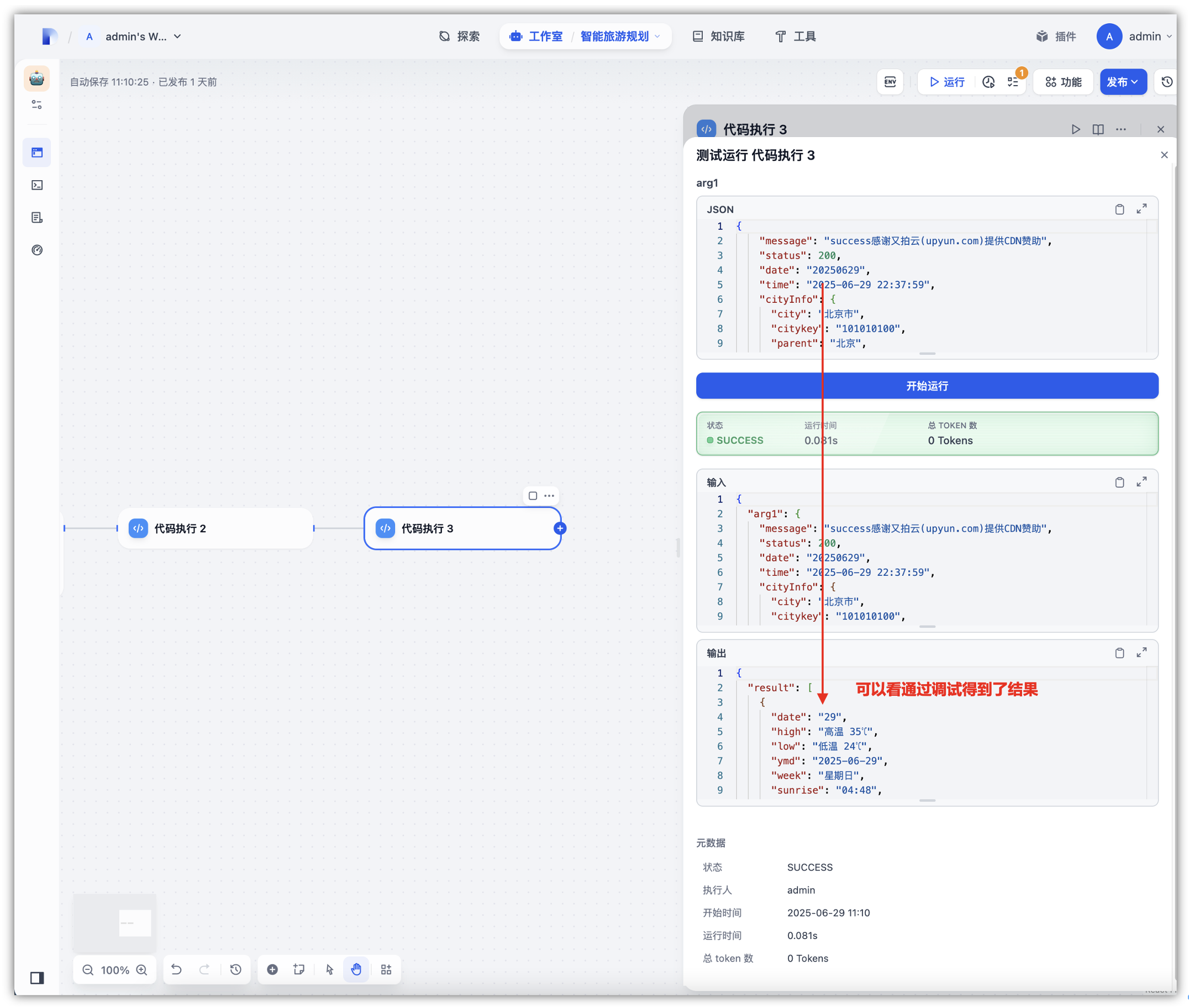Open the logs icon in the left sidebar

pyautogui.click(x=37, y=218)
